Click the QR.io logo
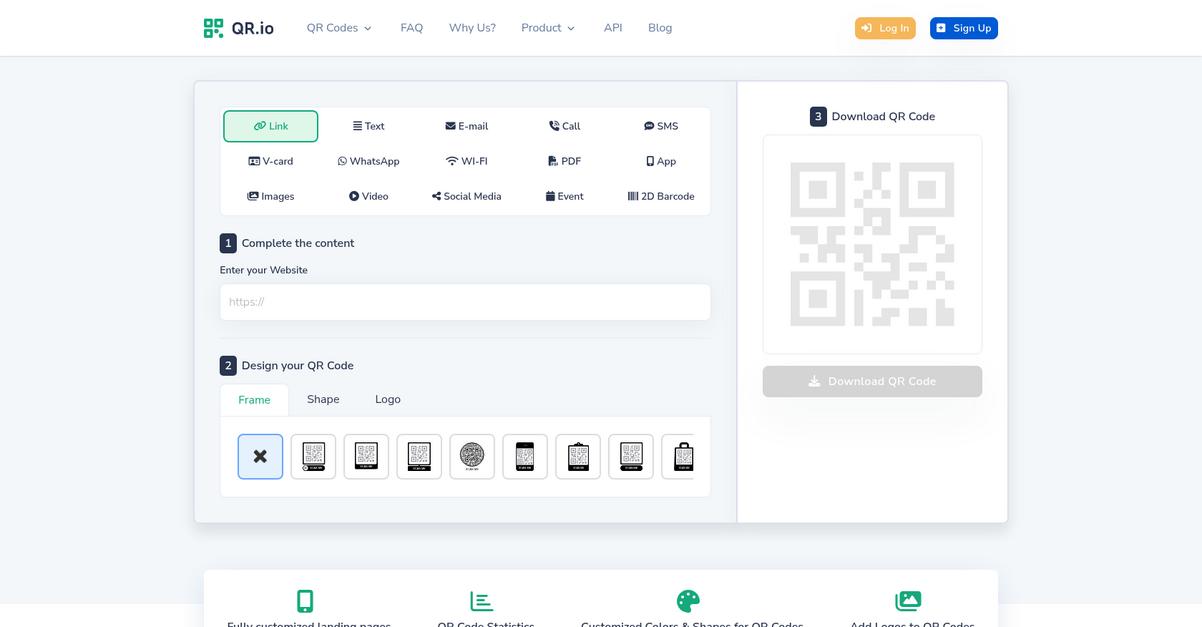This screenshot has width=1202, height=627. [238, 28]
